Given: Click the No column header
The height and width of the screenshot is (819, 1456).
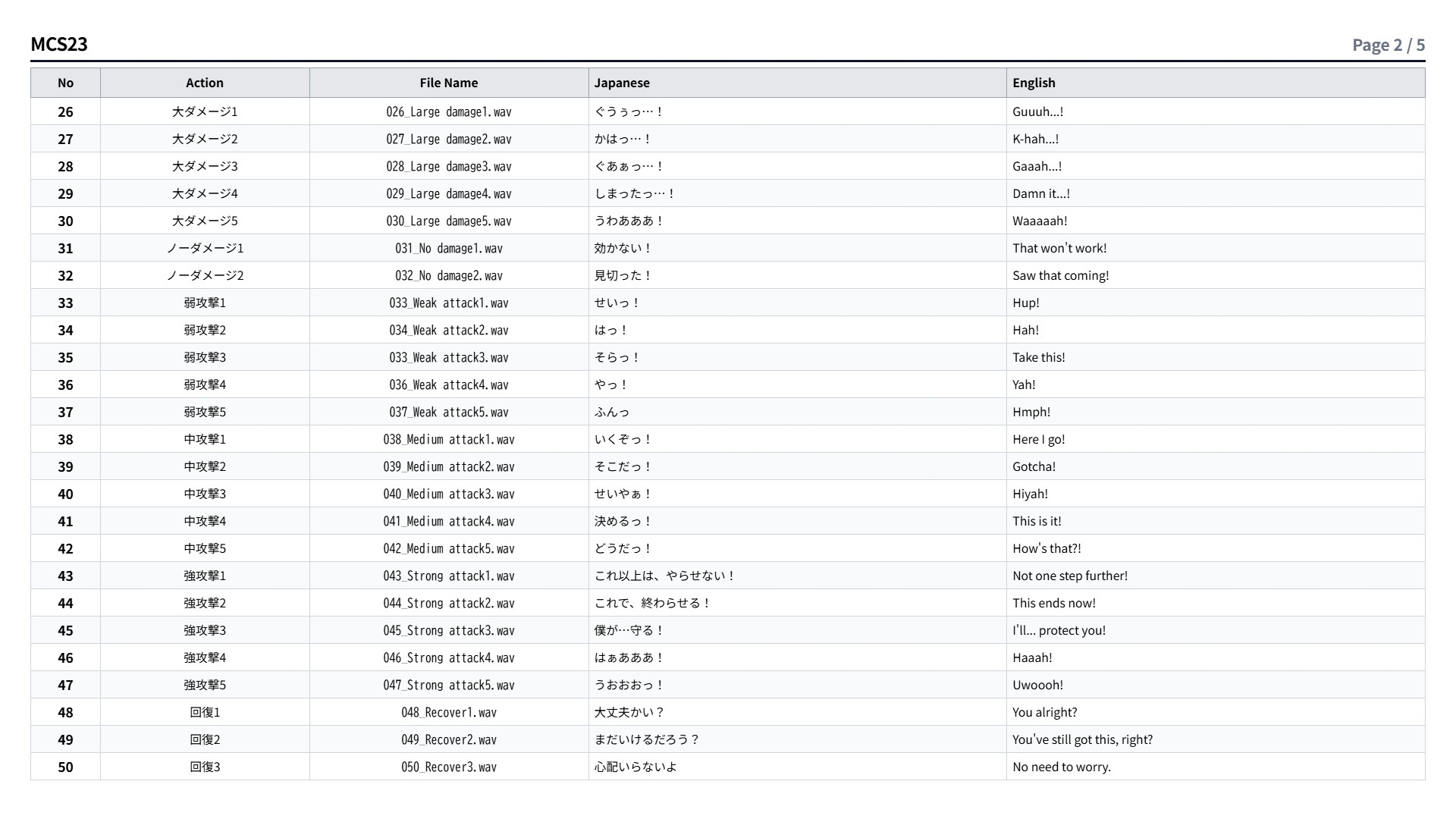Looking at the screenshot, I should (65, 83).
